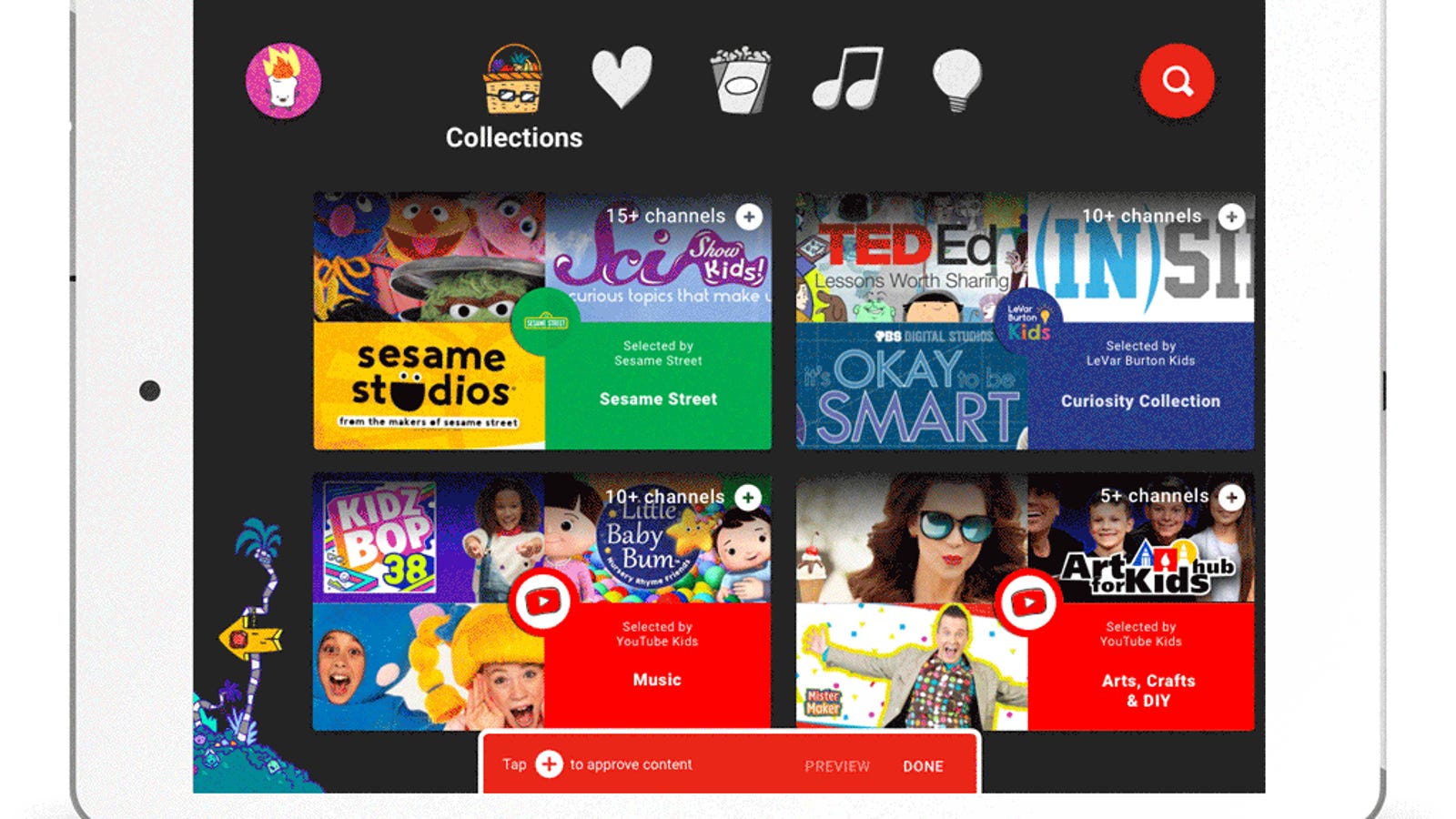The width and height of the screenshot is (1456, 819).
Task: Click the YouTube badge on Music card
Action: point(543,602)
